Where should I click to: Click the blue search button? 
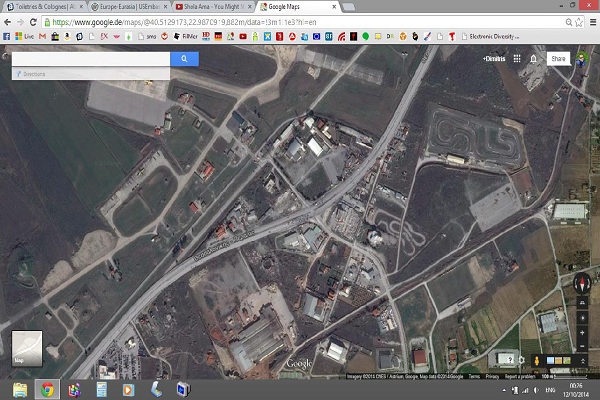click(184, 59)
